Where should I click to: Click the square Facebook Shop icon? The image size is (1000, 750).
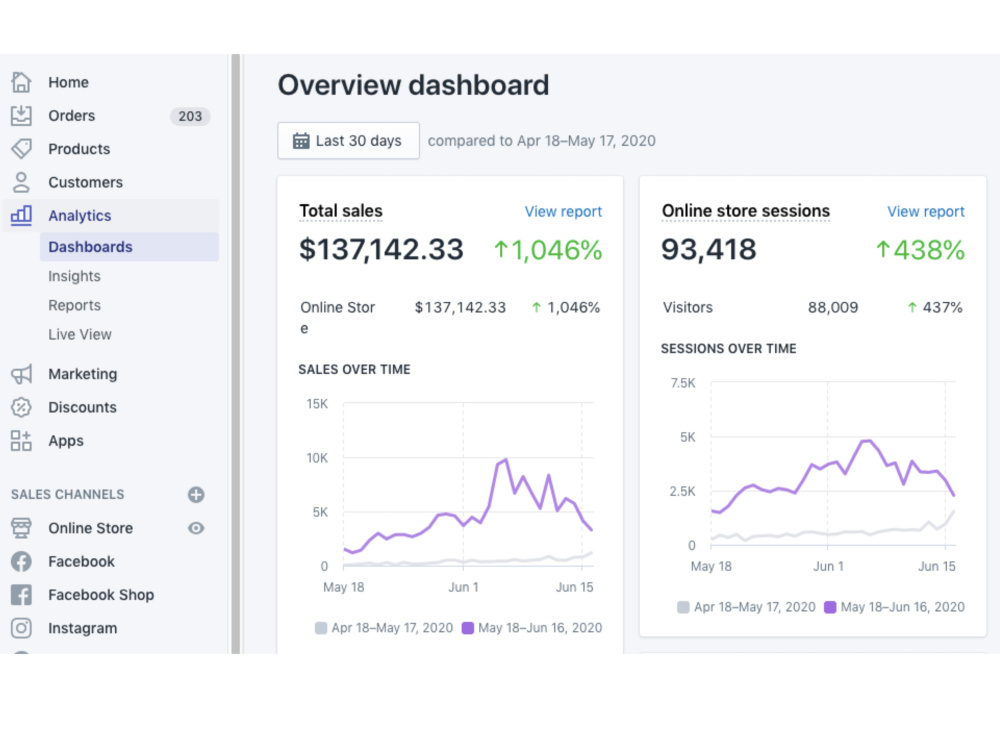click(21, 595)
